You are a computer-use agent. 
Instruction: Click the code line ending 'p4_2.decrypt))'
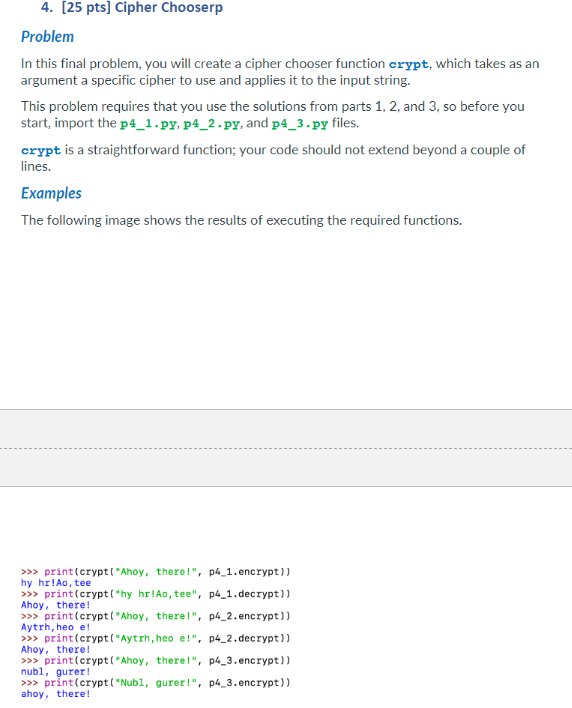tap(156, 638)
